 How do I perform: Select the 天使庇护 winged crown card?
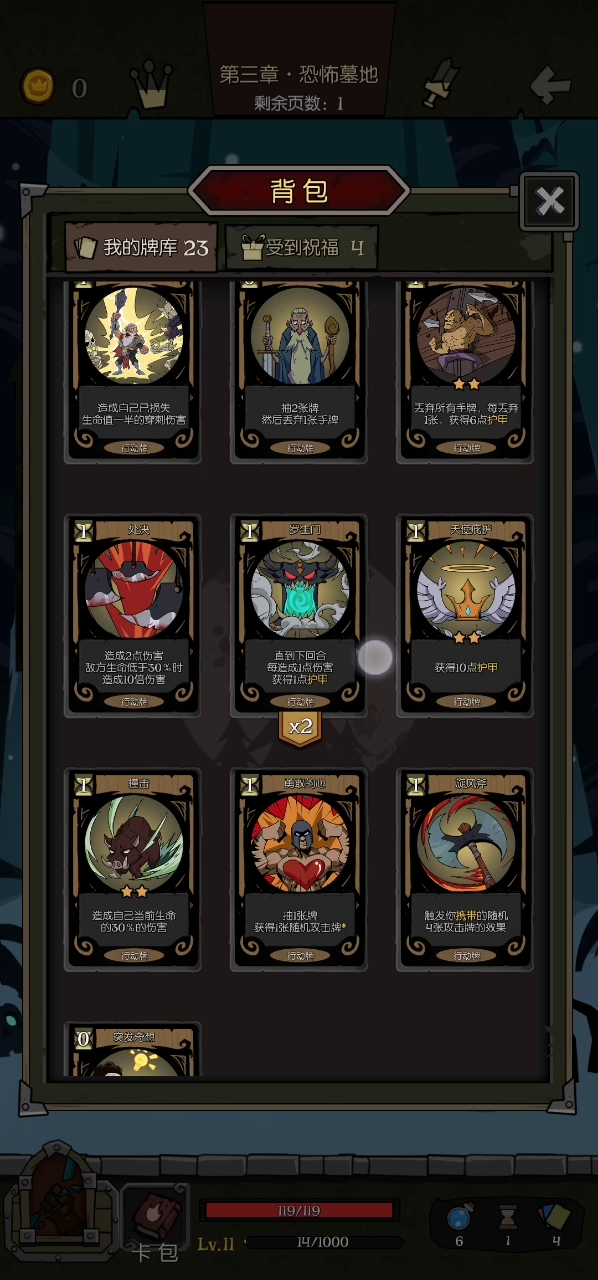point(465,615)
